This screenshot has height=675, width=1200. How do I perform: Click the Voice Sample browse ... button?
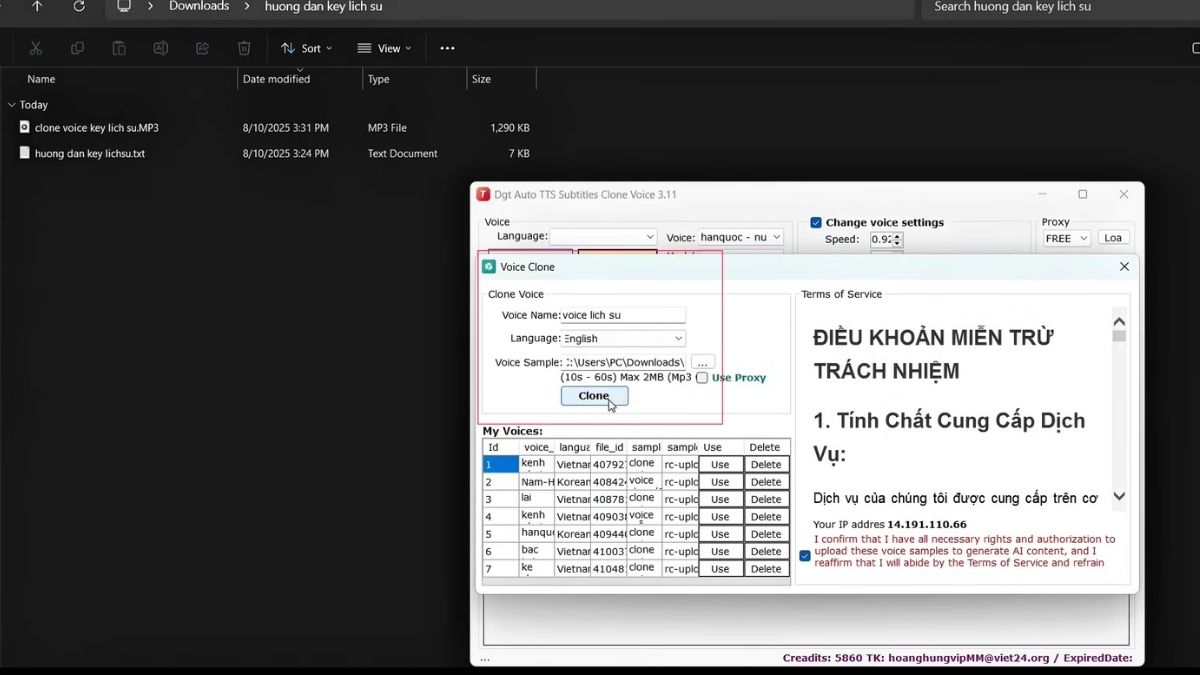703,362
